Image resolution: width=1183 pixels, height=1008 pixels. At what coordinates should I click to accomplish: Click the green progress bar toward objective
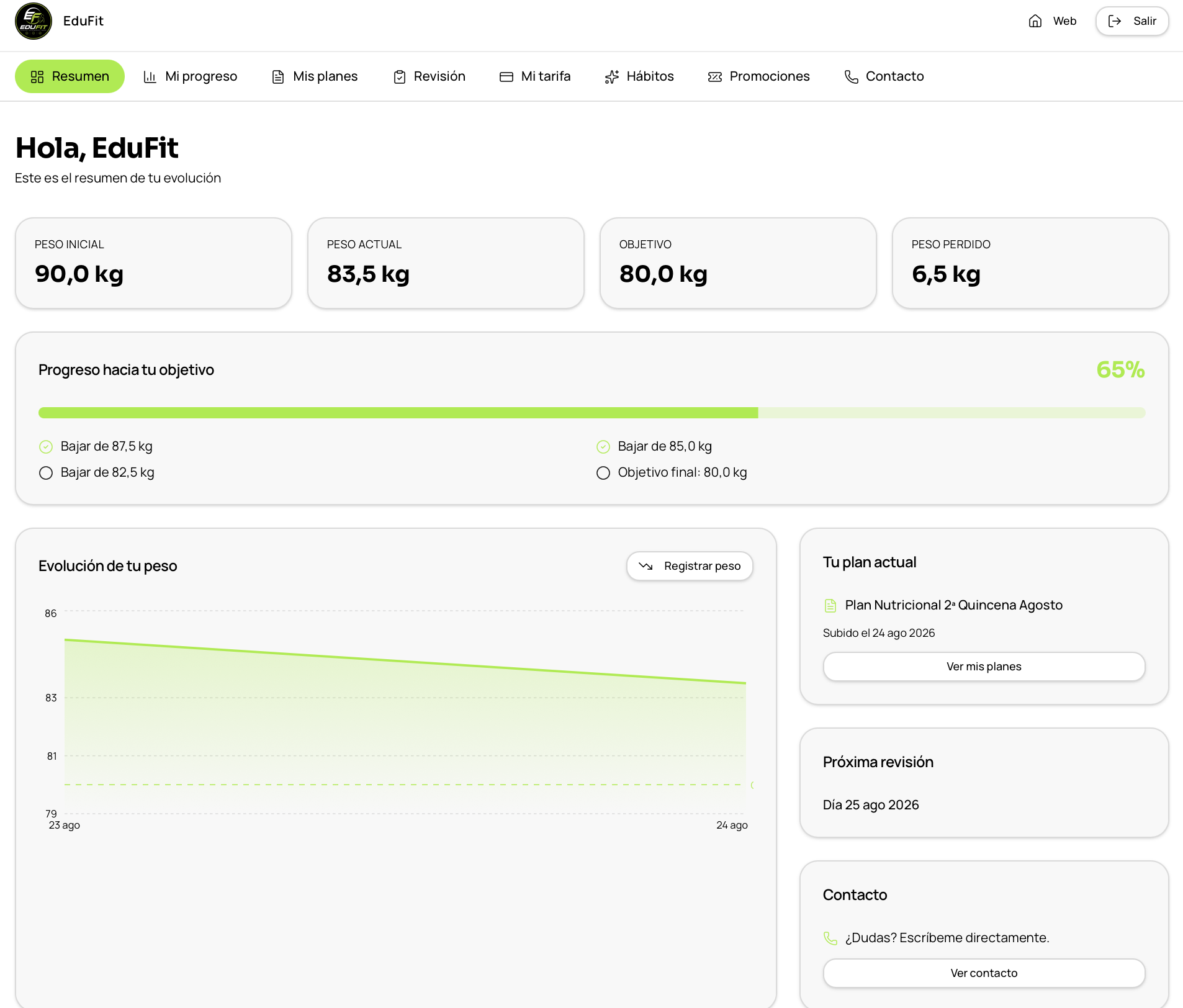[x=592, y=413]
